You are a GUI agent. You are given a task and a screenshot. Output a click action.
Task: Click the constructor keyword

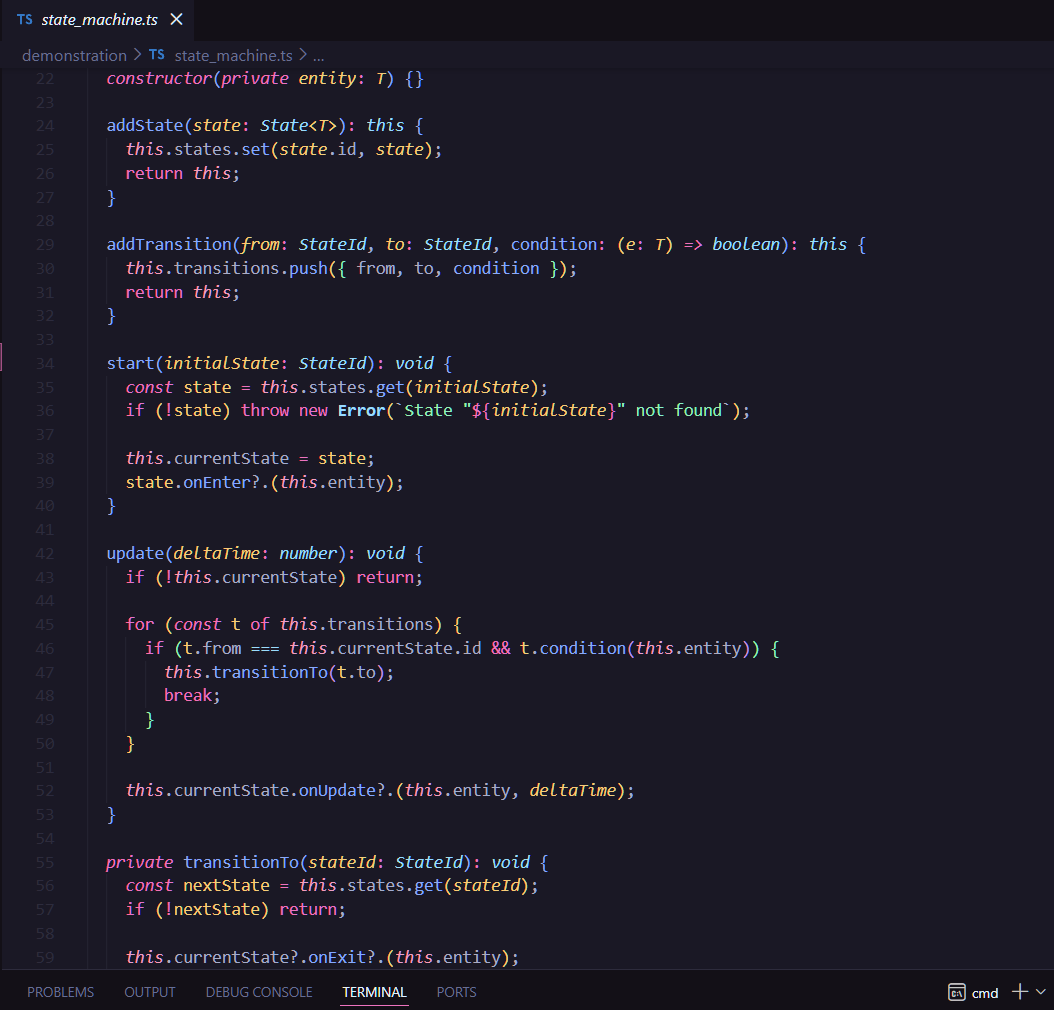coord(159,79)
